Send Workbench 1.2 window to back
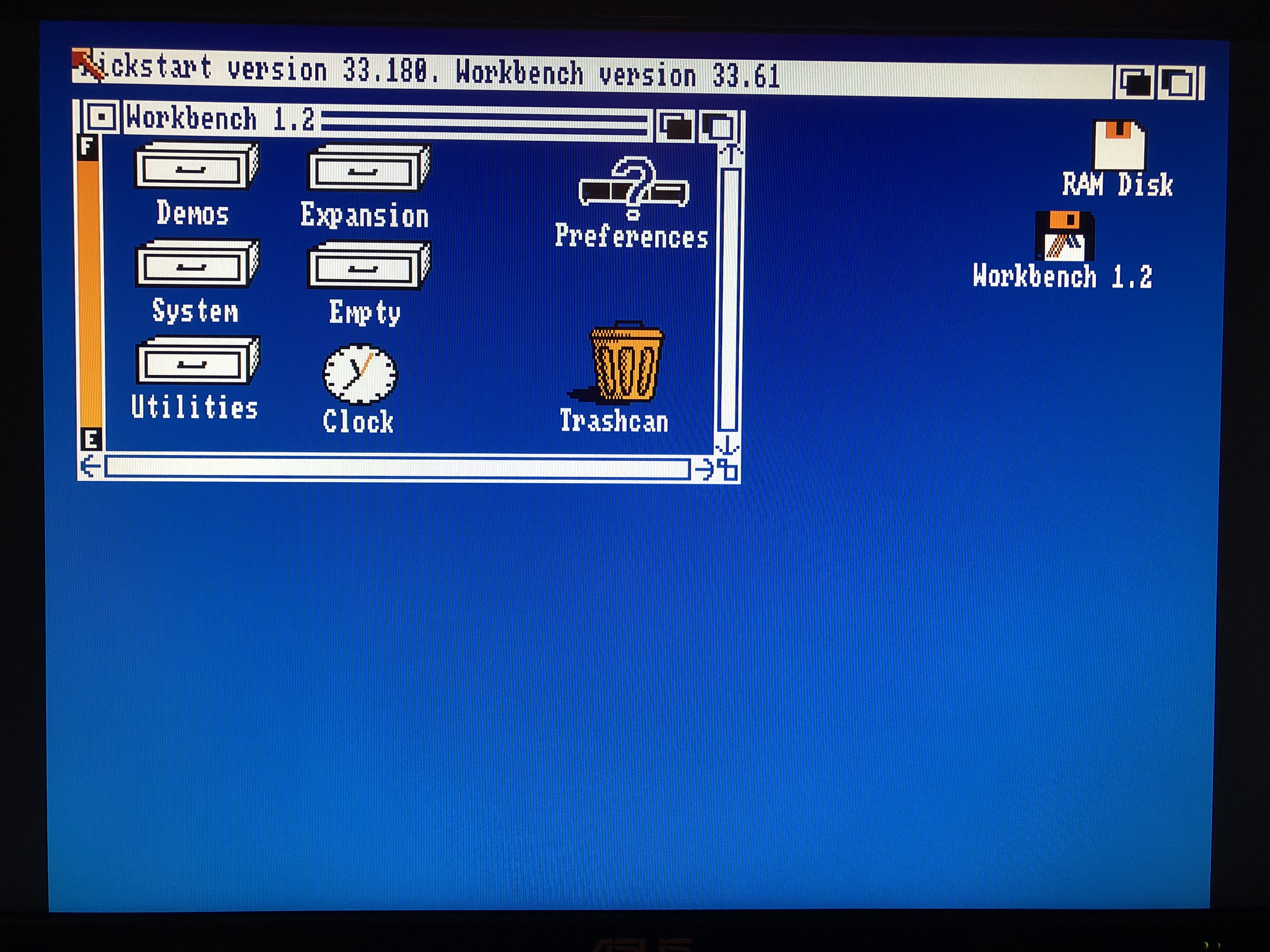Screen dimensions: 1270x952 (675, 126)
